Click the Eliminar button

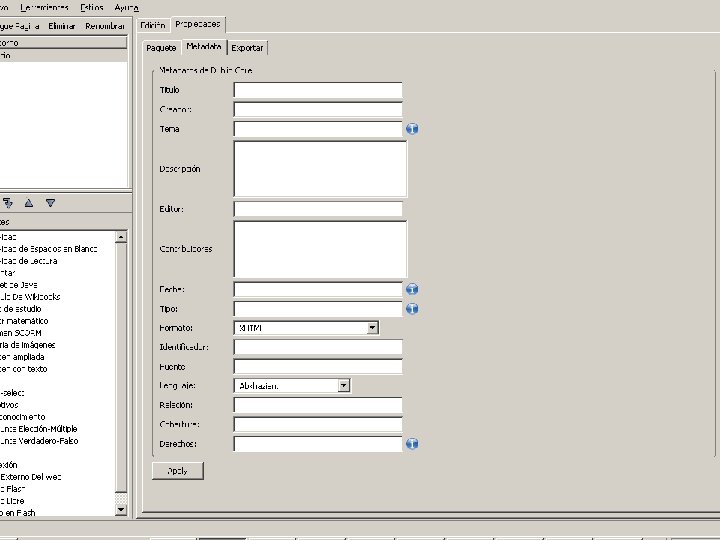(x=62, y=26)
